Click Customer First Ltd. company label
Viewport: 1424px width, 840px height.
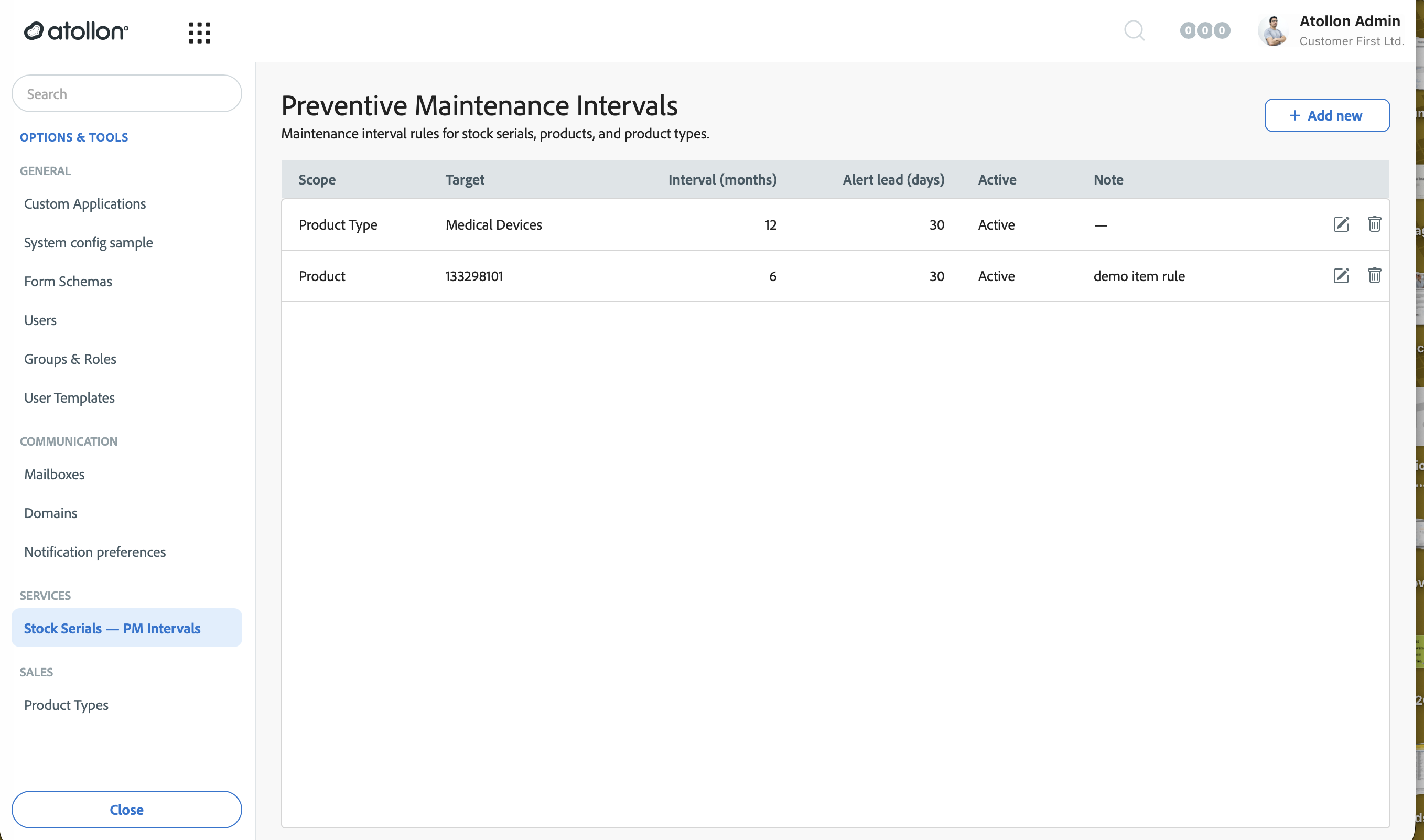coord(1352,41)
